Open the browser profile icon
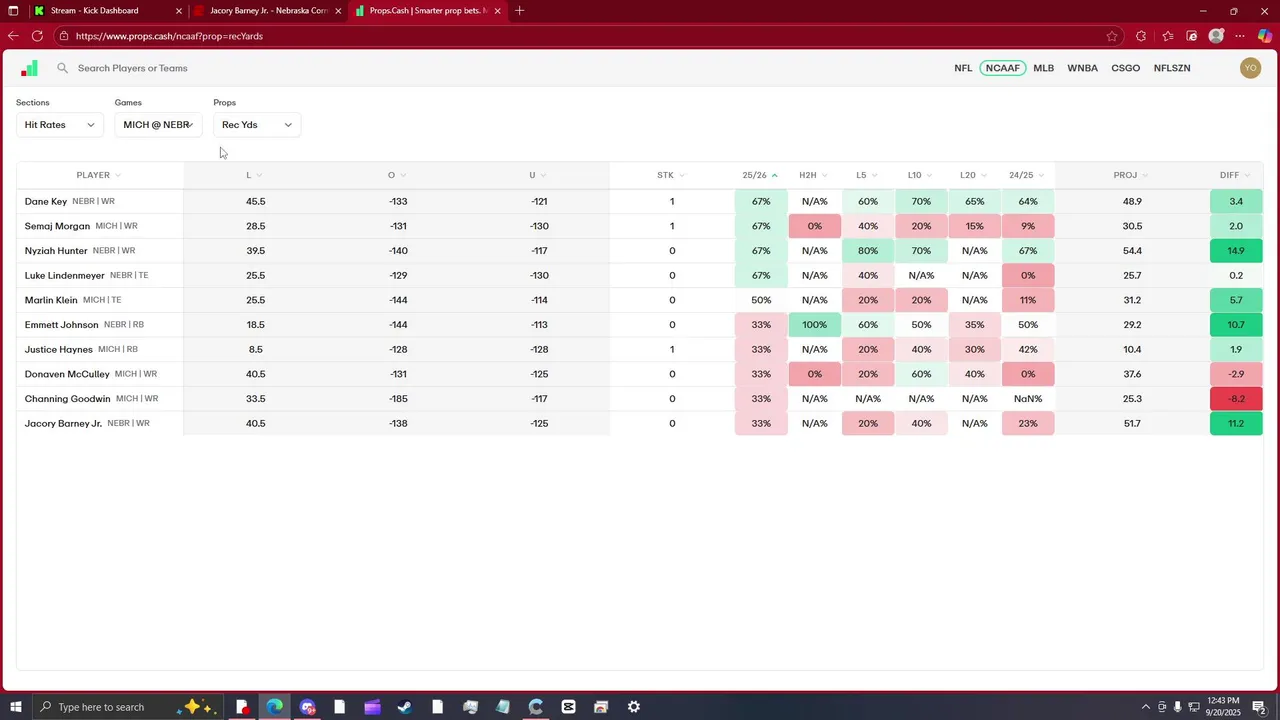The height and width of the screenshot is (720, 1280). click(x=1216, y=36)
